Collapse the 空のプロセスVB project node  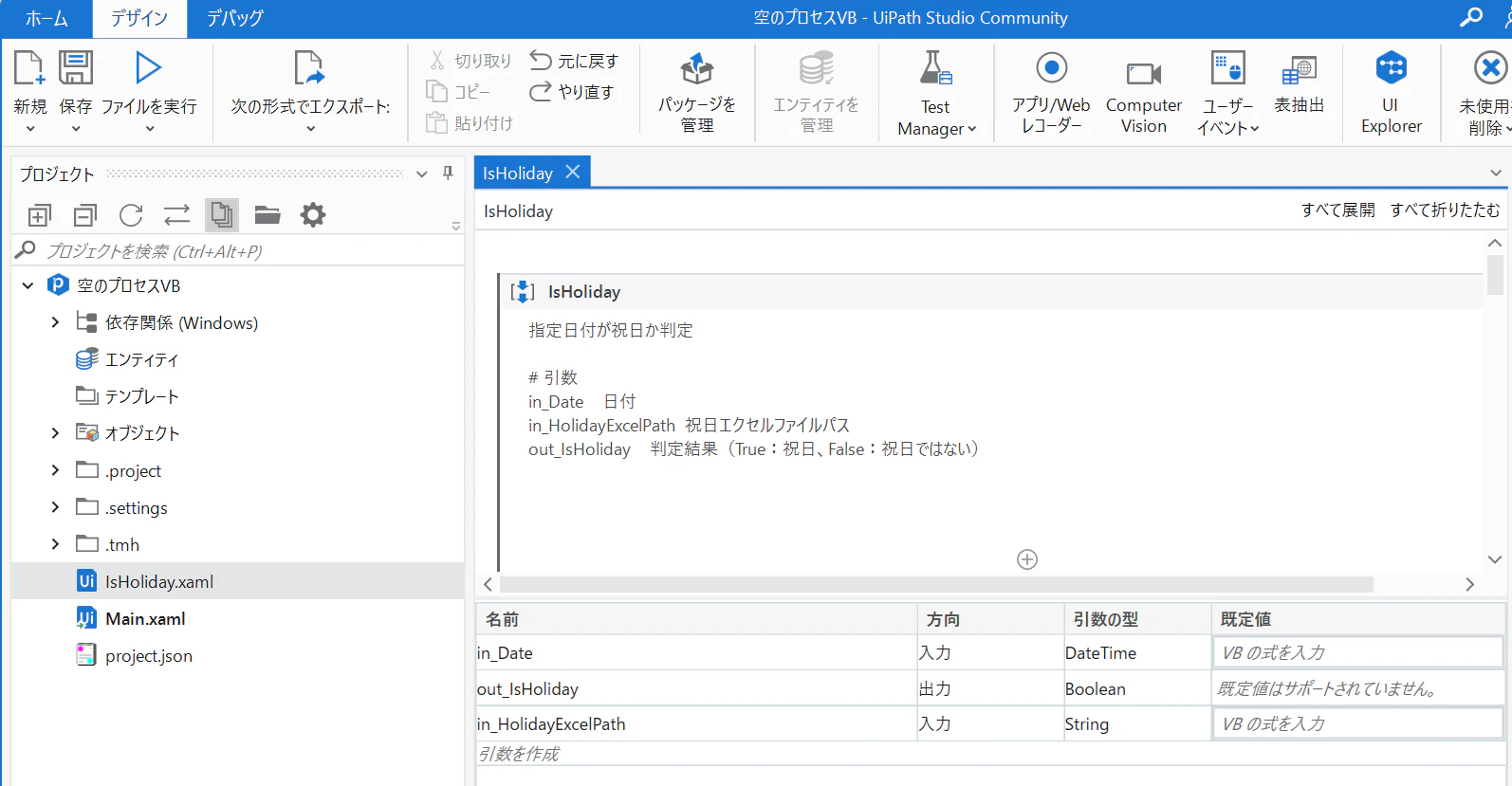click(28, 285)
